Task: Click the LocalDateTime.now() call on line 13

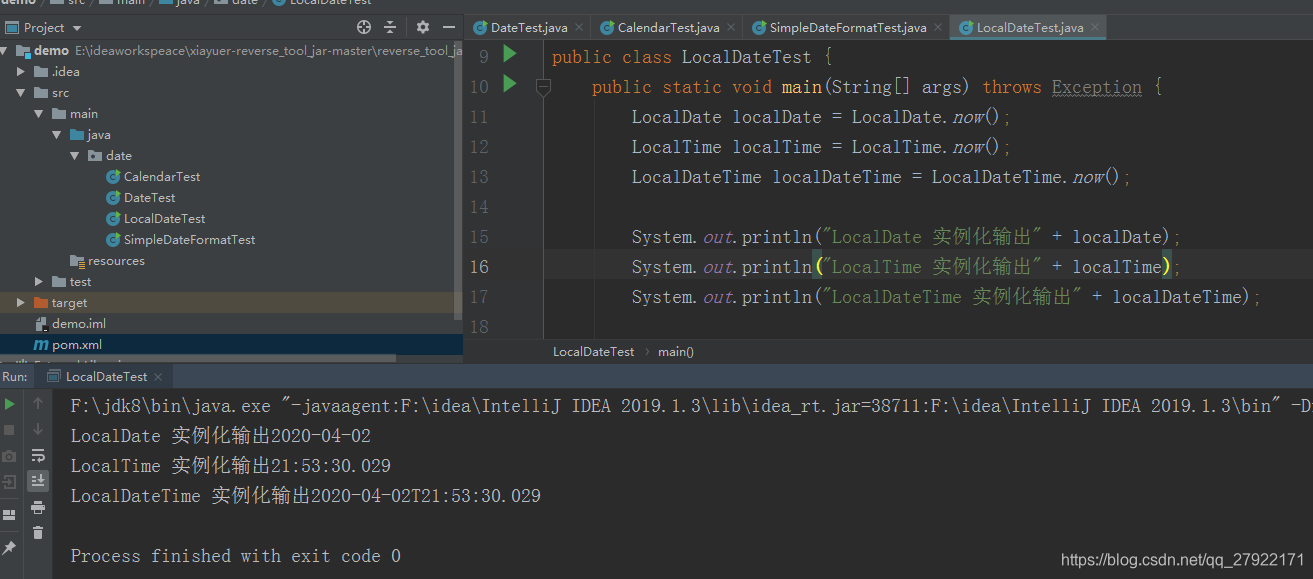Action: click(1026, 177)
